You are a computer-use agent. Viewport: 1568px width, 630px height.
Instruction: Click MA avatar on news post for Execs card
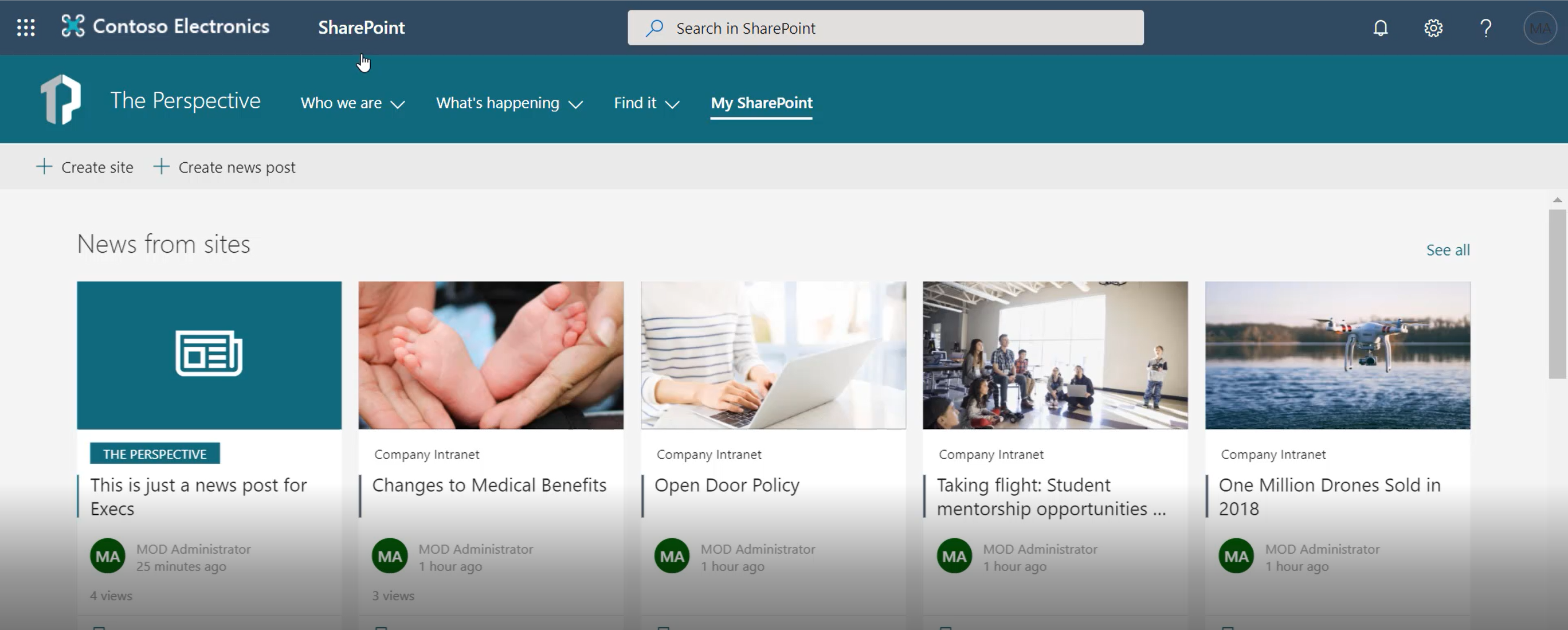pos(108,555)
